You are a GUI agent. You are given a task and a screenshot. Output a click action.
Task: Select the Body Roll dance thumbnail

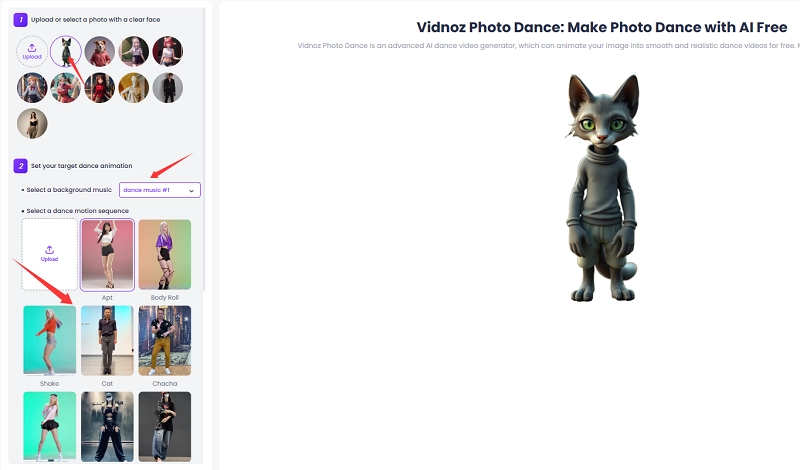tap(165, 255)
